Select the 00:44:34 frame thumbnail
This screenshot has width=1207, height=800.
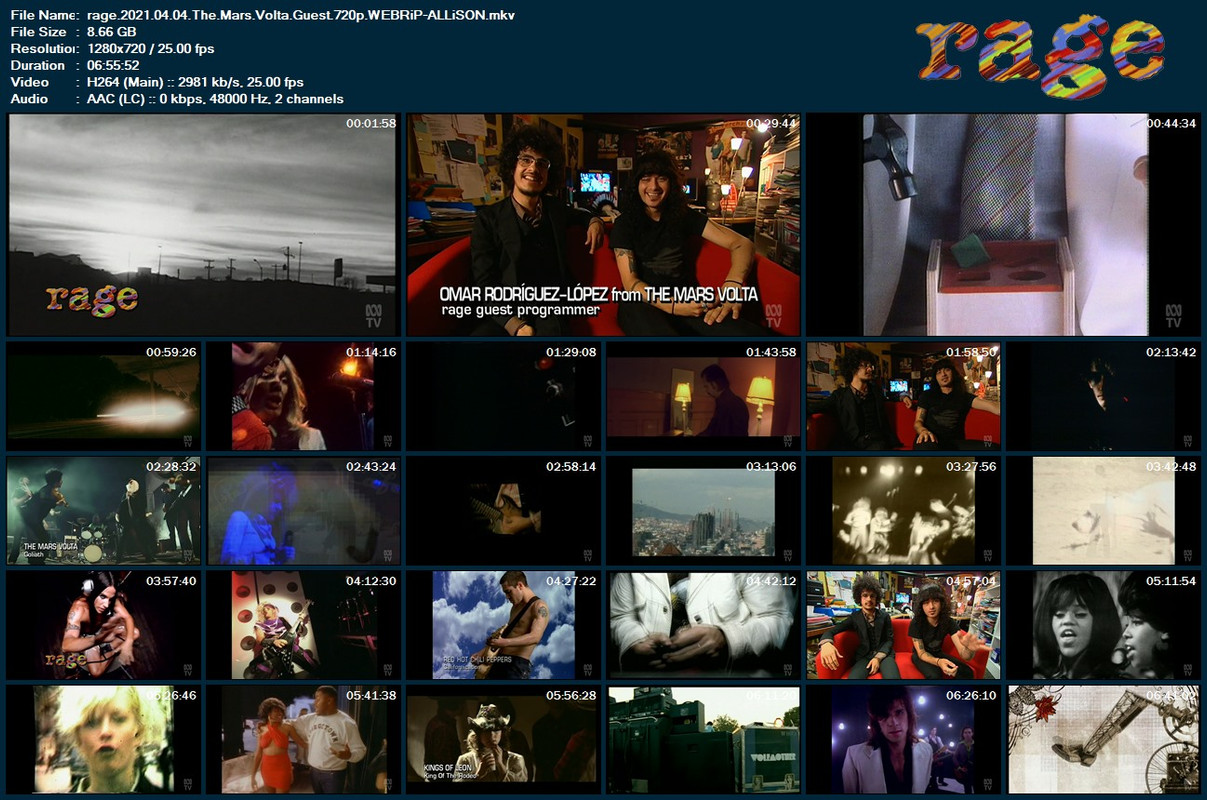click(1003, 224)
